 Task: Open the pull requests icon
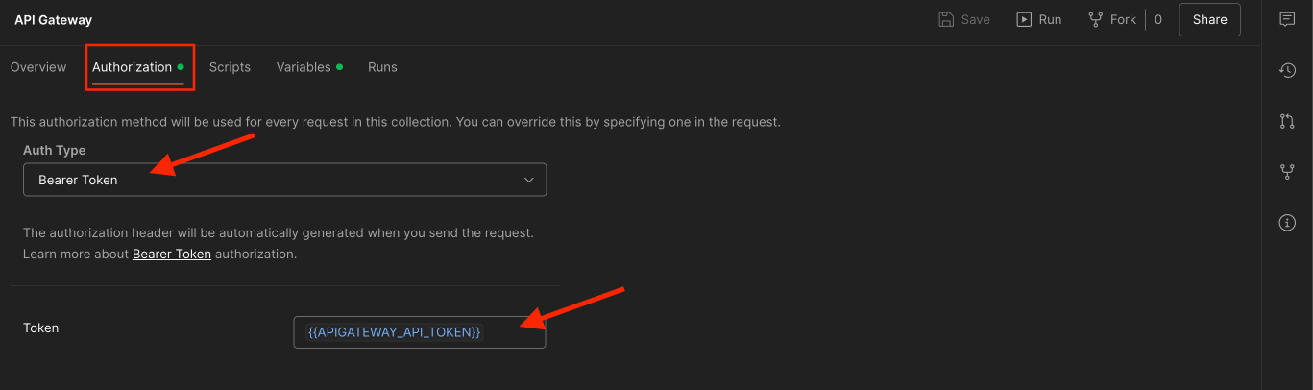[1288, 121]
